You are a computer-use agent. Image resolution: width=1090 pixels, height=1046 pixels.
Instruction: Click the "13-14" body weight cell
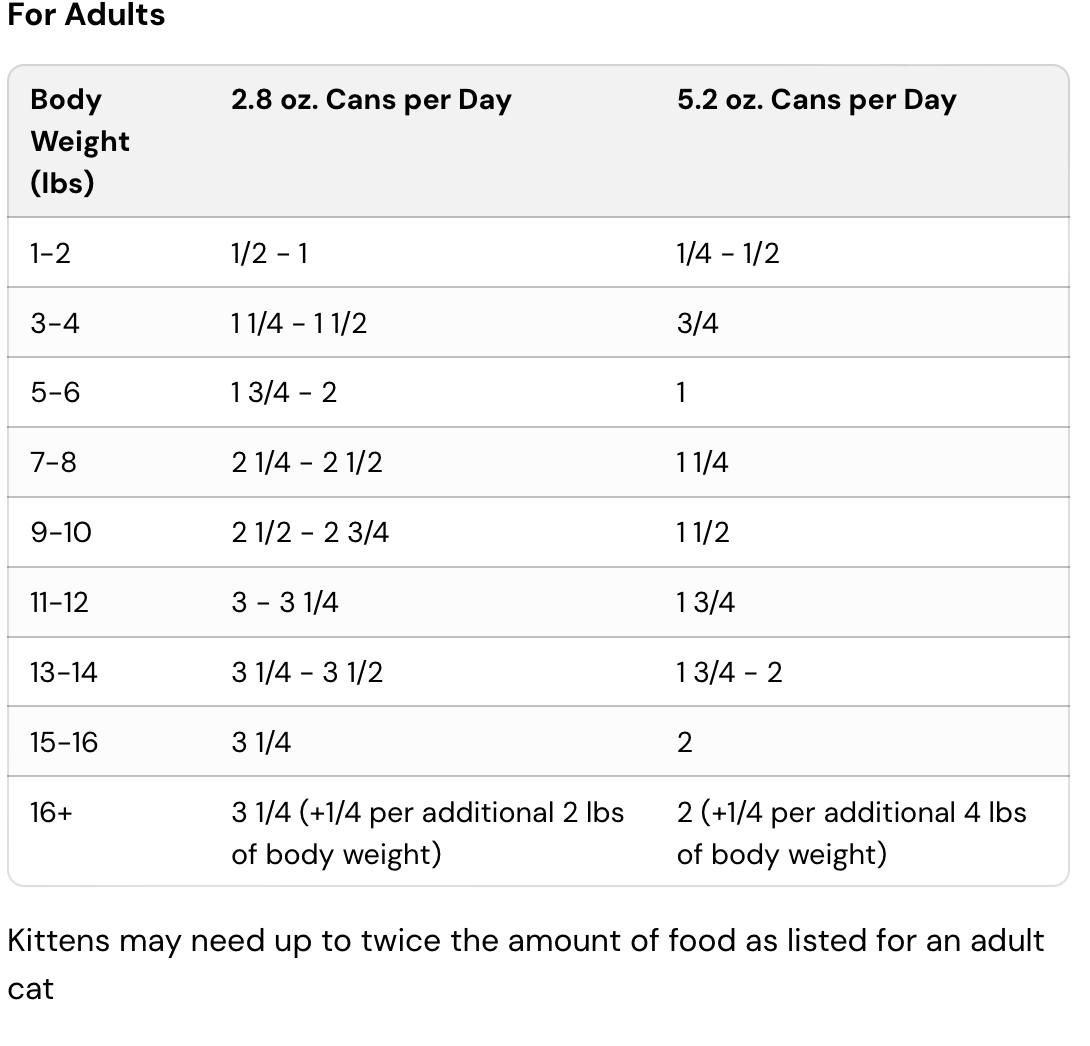click(x=64, y=672)
